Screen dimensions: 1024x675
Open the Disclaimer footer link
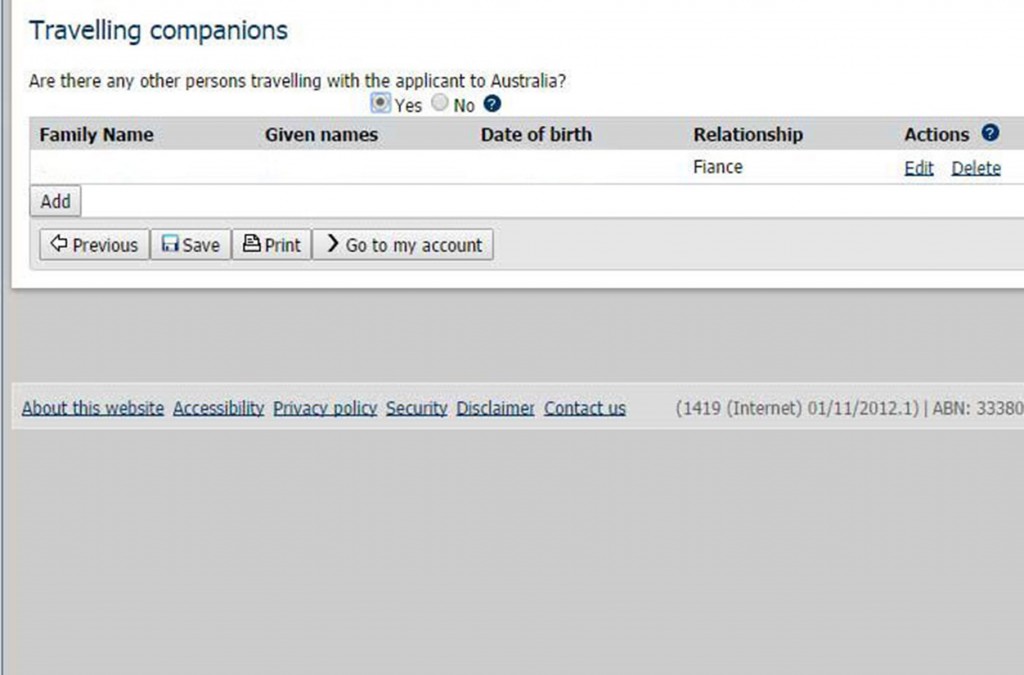495,408
